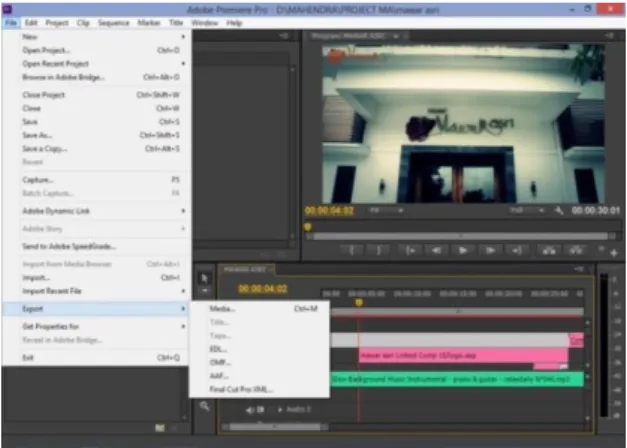The width and height of the screenshot is (627, 448).
Task: Open the Edit menu
Action: [x=31, y=23]
